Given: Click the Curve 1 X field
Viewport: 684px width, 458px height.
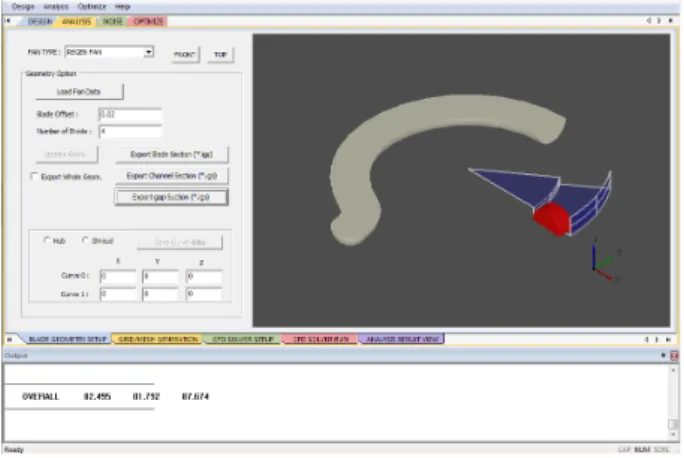Looking at the screenshot, I should click(118, 294).
